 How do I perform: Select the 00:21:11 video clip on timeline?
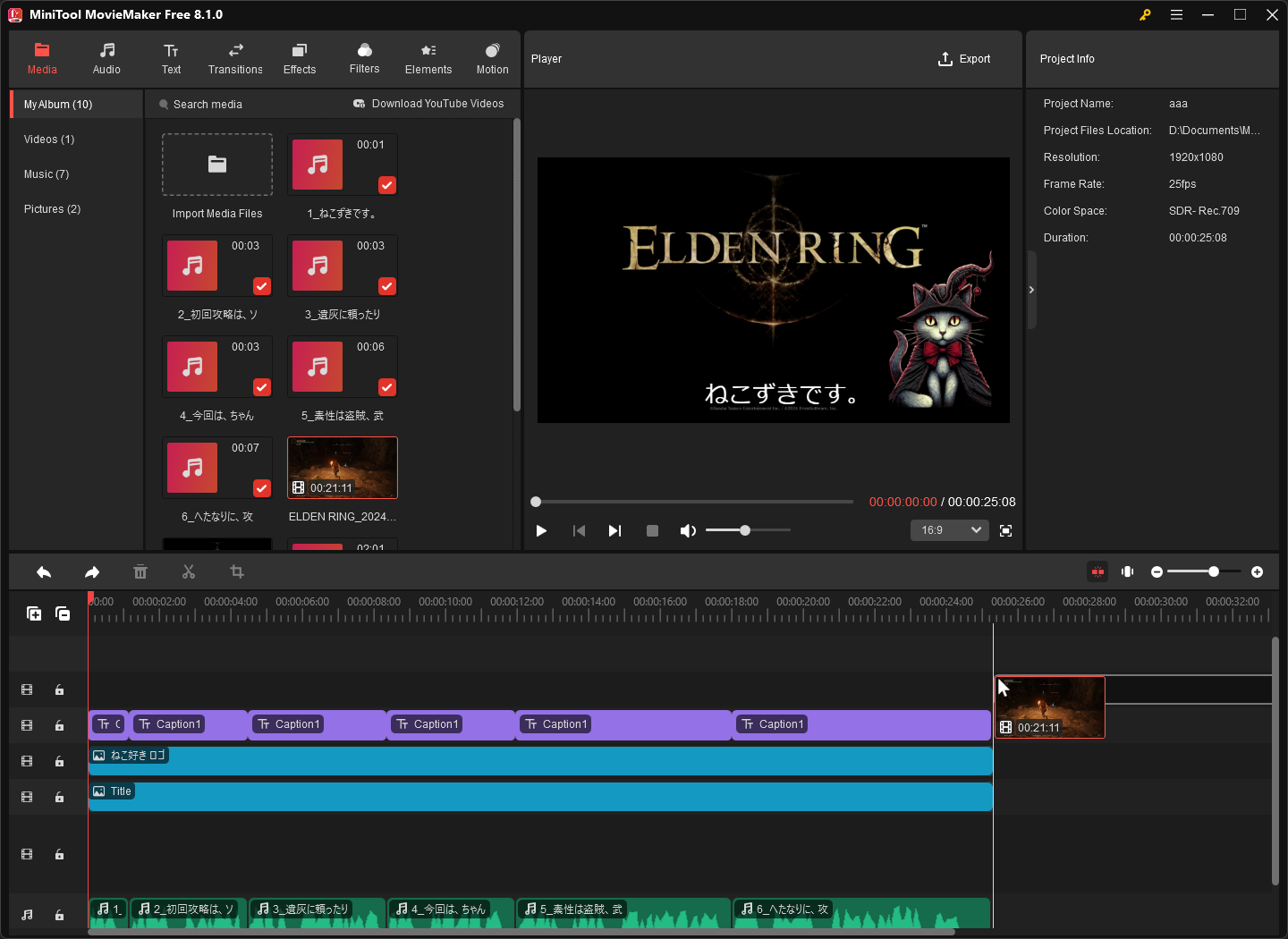pos(1050,707)
